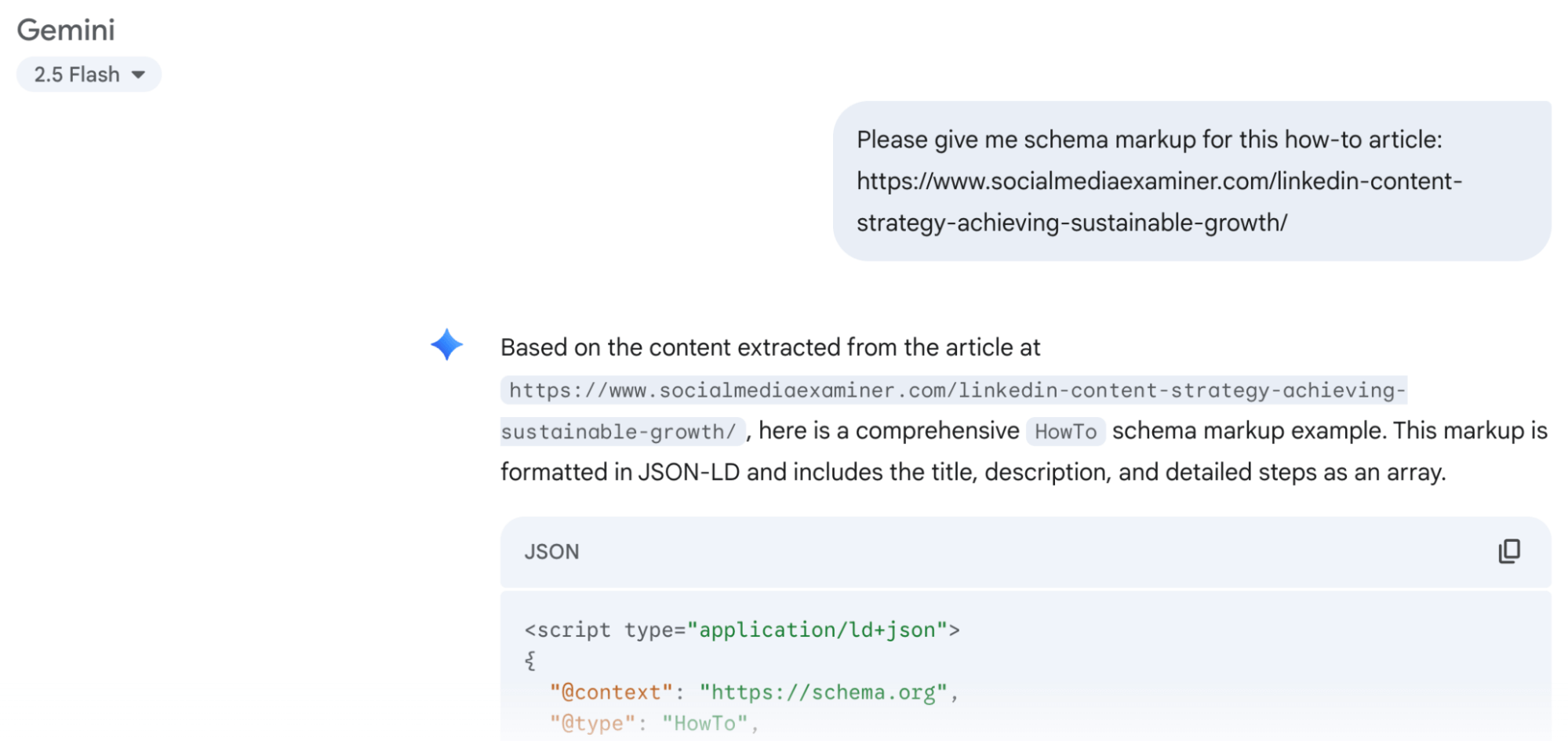Open the 2.5 Flash model selector
This screenshot has height=741, width=1568.
(88, 74)
